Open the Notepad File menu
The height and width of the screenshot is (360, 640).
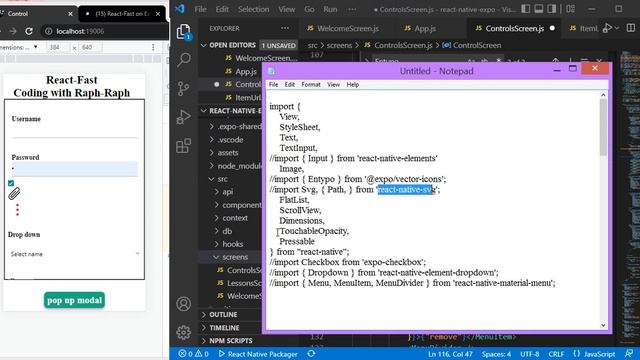pyautogui.click(x=273, y=84)
